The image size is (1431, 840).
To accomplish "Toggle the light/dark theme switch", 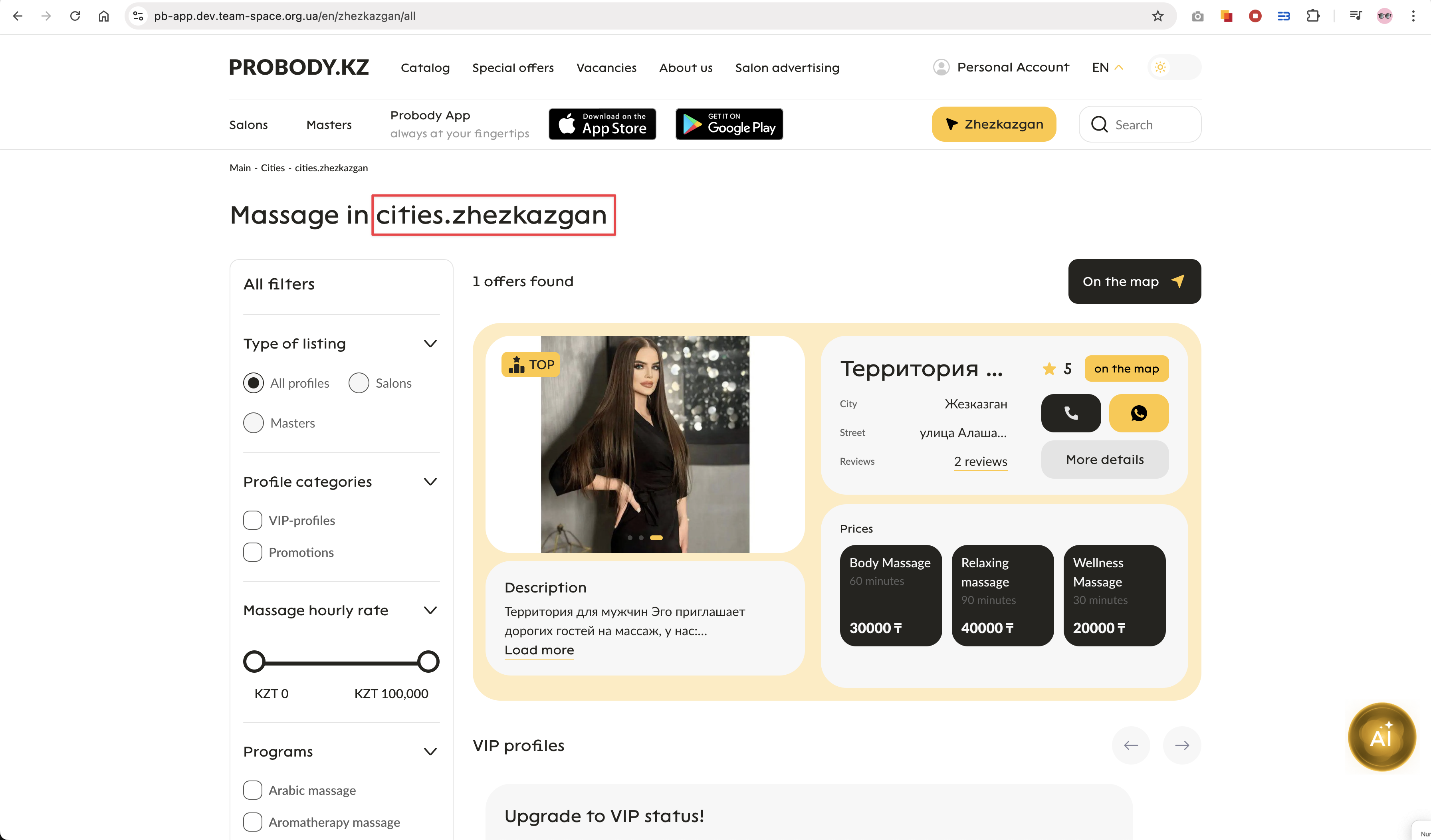I will tap(1174, 67).
